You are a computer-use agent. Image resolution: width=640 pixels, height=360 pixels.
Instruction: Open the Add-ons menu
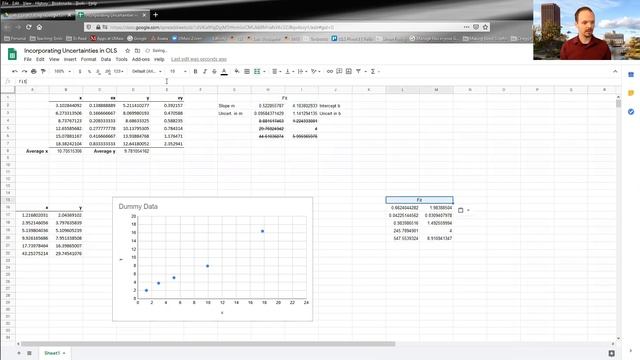click(x=141, y=59)
